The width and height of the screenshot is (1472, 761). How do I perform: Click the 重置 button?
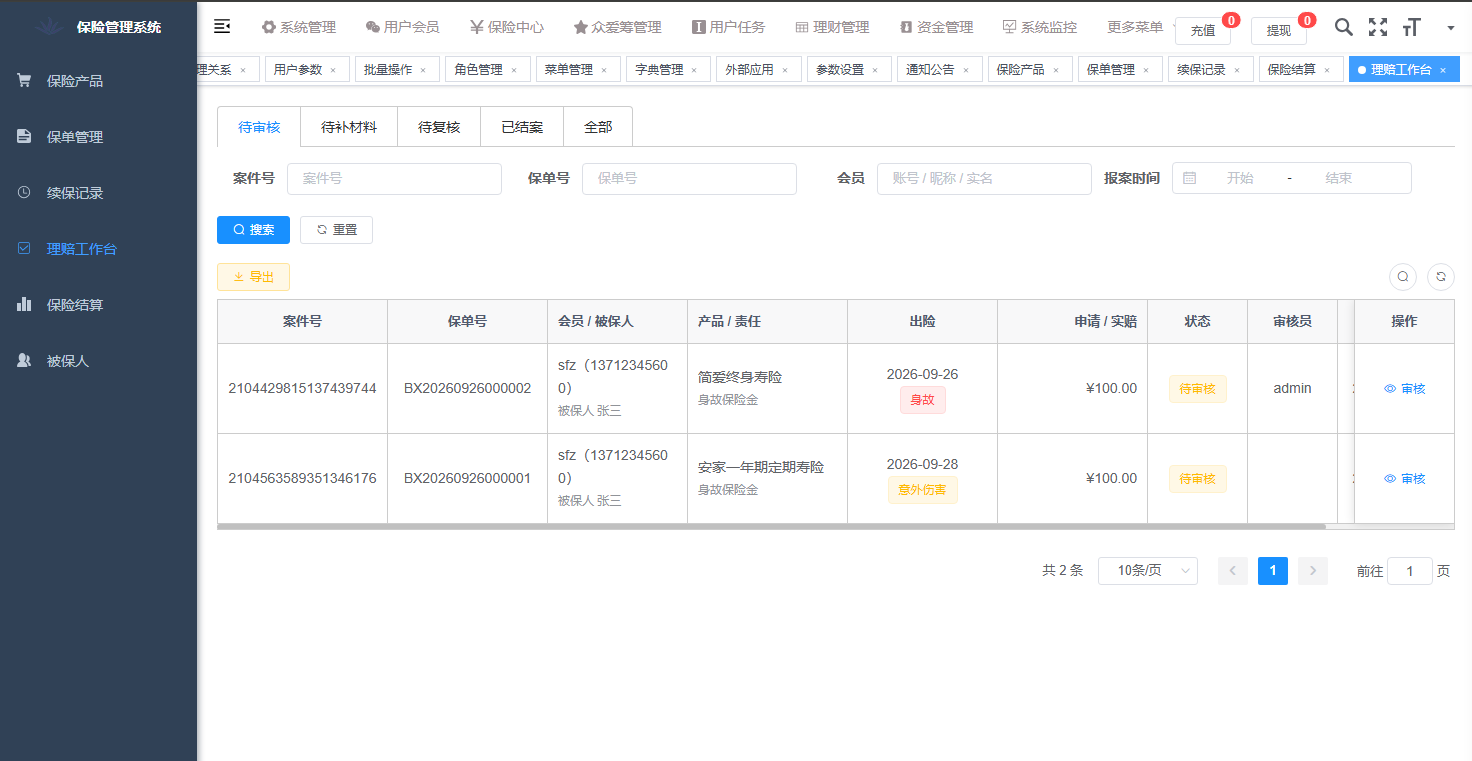coord(336,230)
